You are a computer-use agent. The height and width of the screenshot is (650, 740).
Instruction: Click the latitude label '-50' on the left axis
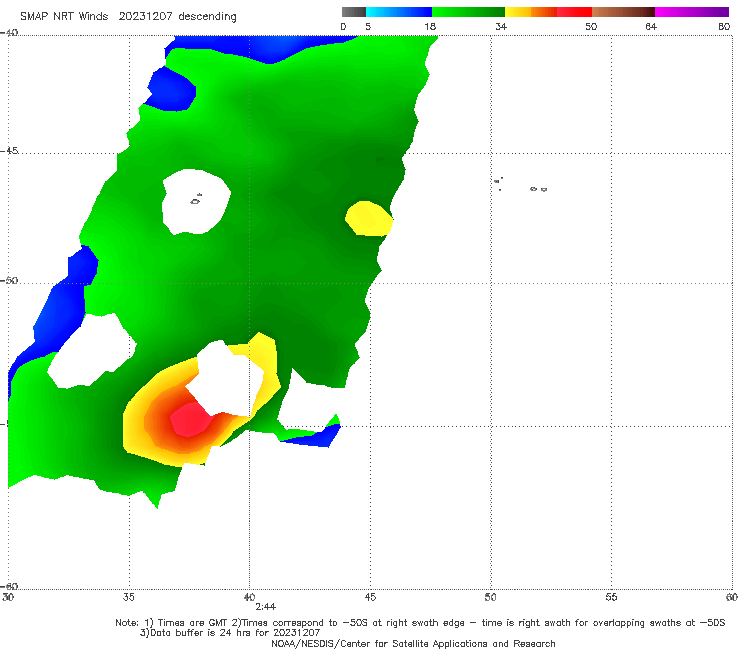pyautogui.click(x=9, y=280)
